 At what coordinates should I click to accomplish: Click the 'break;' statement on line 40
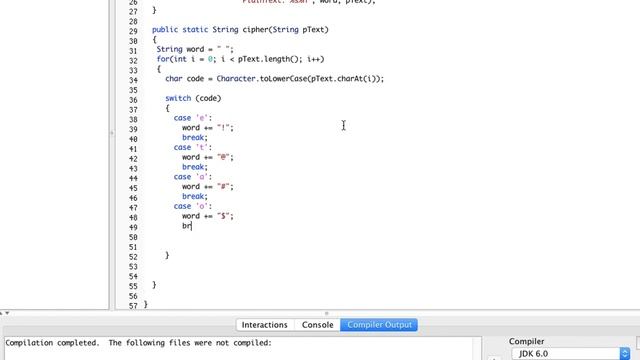(195, 138)
